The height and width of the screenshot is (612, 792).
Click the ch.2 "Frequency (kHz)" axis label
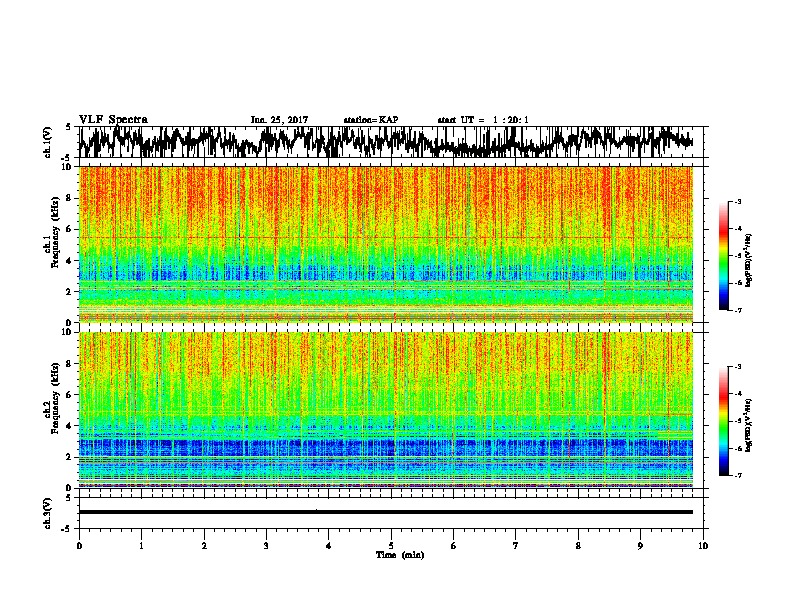click(x=55, y=398)
